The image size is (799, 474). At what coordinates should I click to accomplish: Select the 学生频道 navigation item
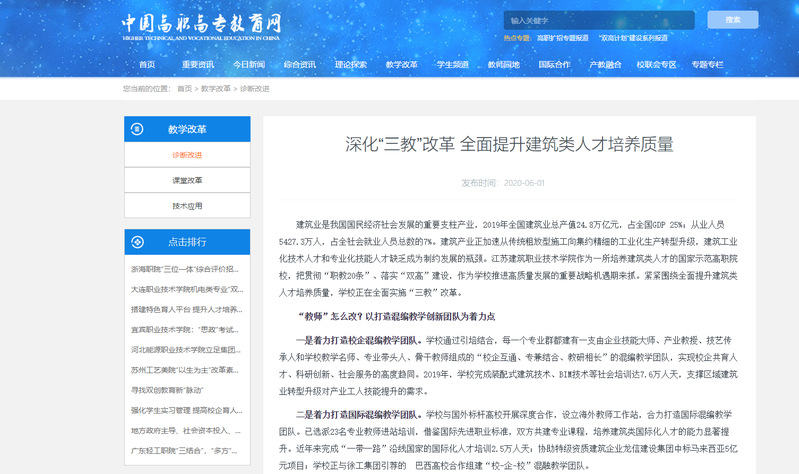(453, 64)
